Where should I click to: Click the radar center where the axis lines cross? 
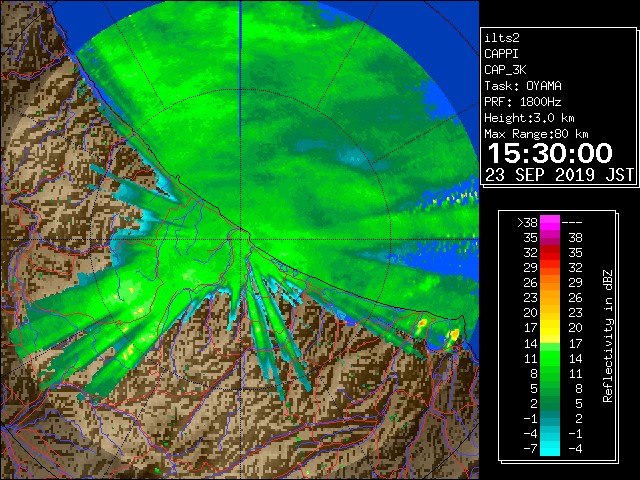[241, 240]
